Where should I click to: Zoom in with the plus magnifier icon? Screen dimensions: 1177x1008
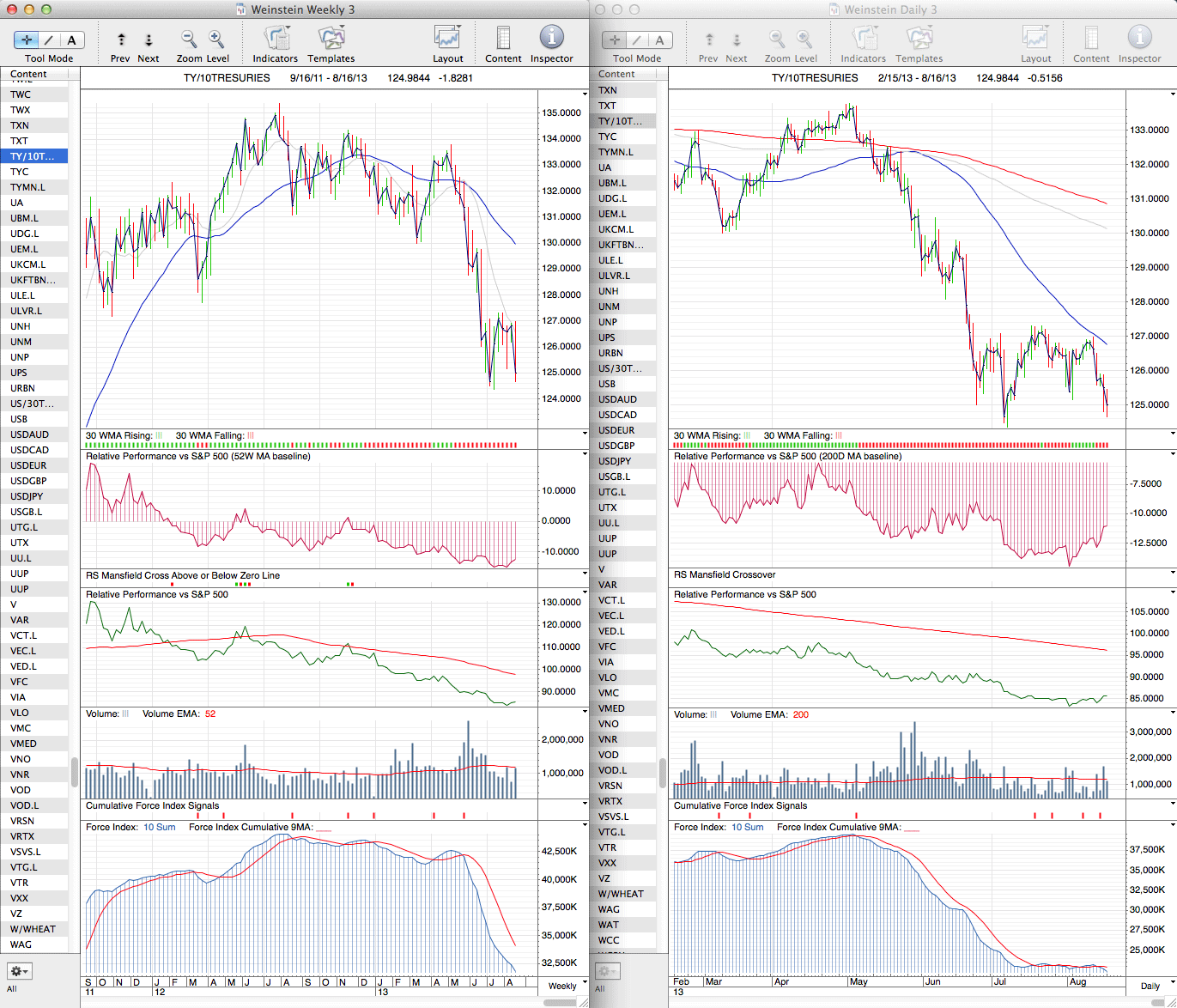pos(216,39)
